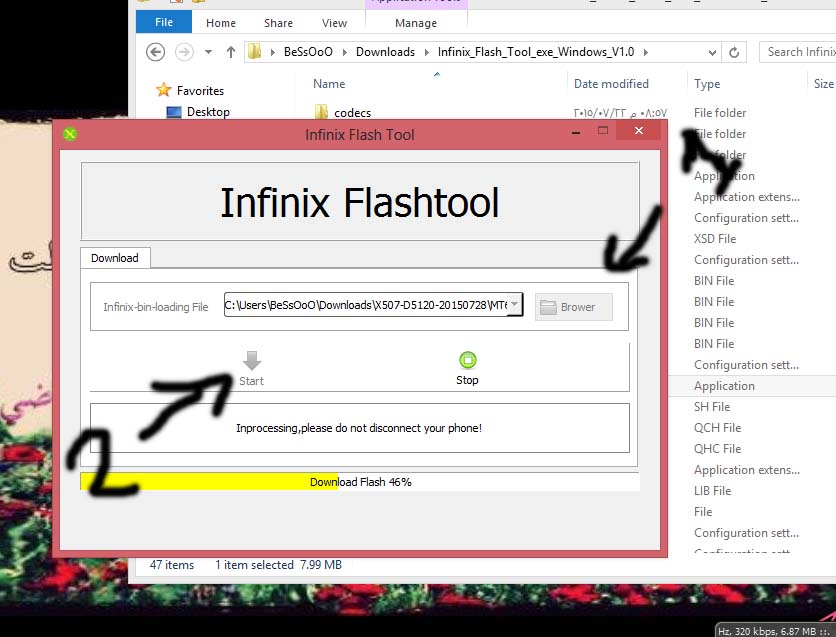Open the Home ribbon tab in Explorer
Viewport: 836px width, 637px height.
221,23
